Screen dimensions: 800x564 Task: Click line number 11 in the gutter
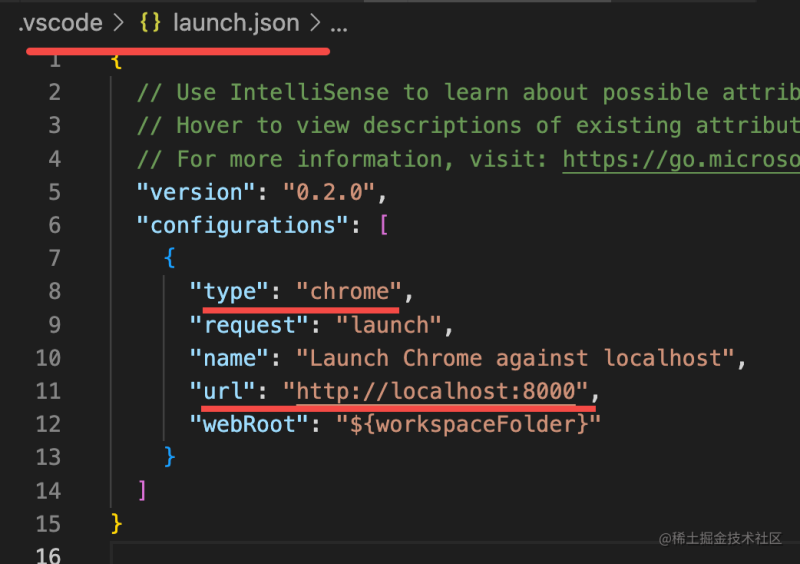point(49,391)
